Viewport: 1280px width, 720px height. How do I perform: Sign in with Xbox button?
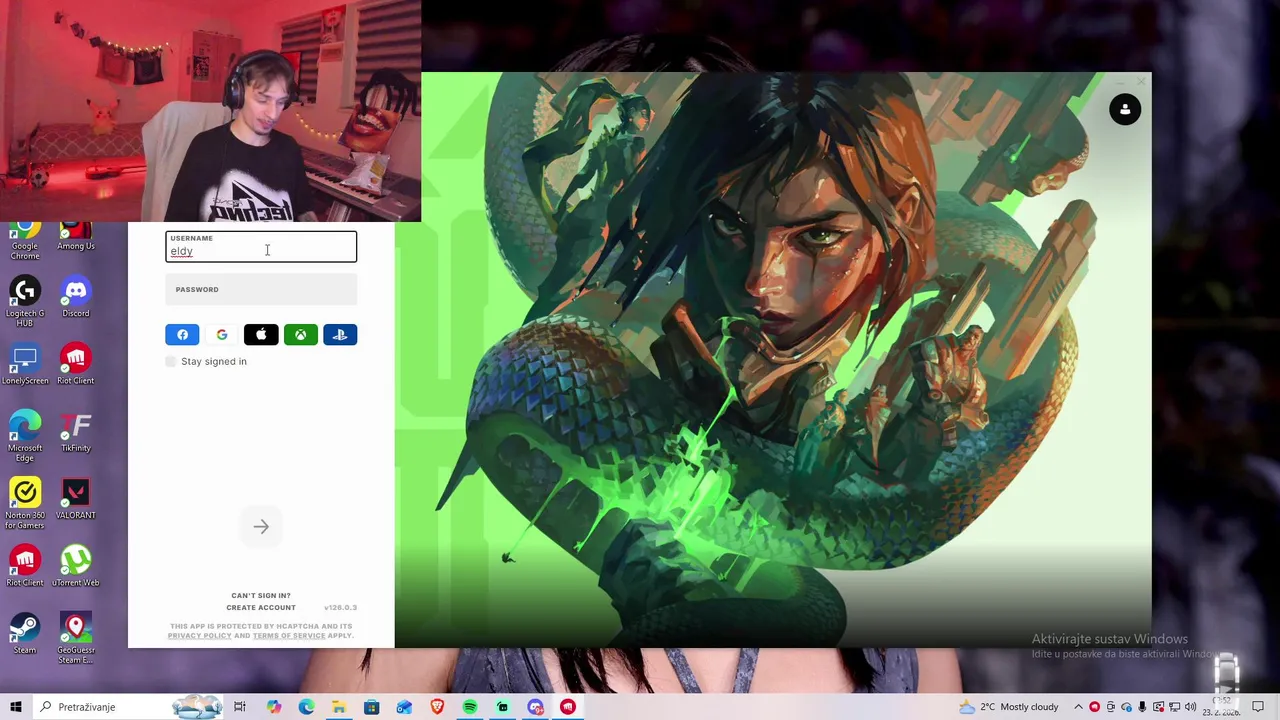pos(300,335)
